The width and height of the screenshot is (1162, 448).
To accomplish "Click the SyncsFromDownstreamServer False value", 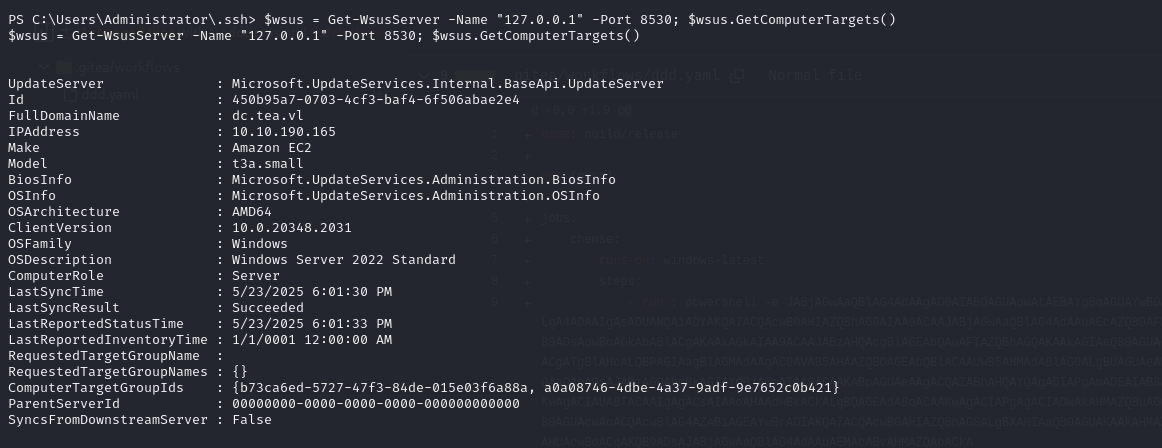I will click(x=251, y=420).
